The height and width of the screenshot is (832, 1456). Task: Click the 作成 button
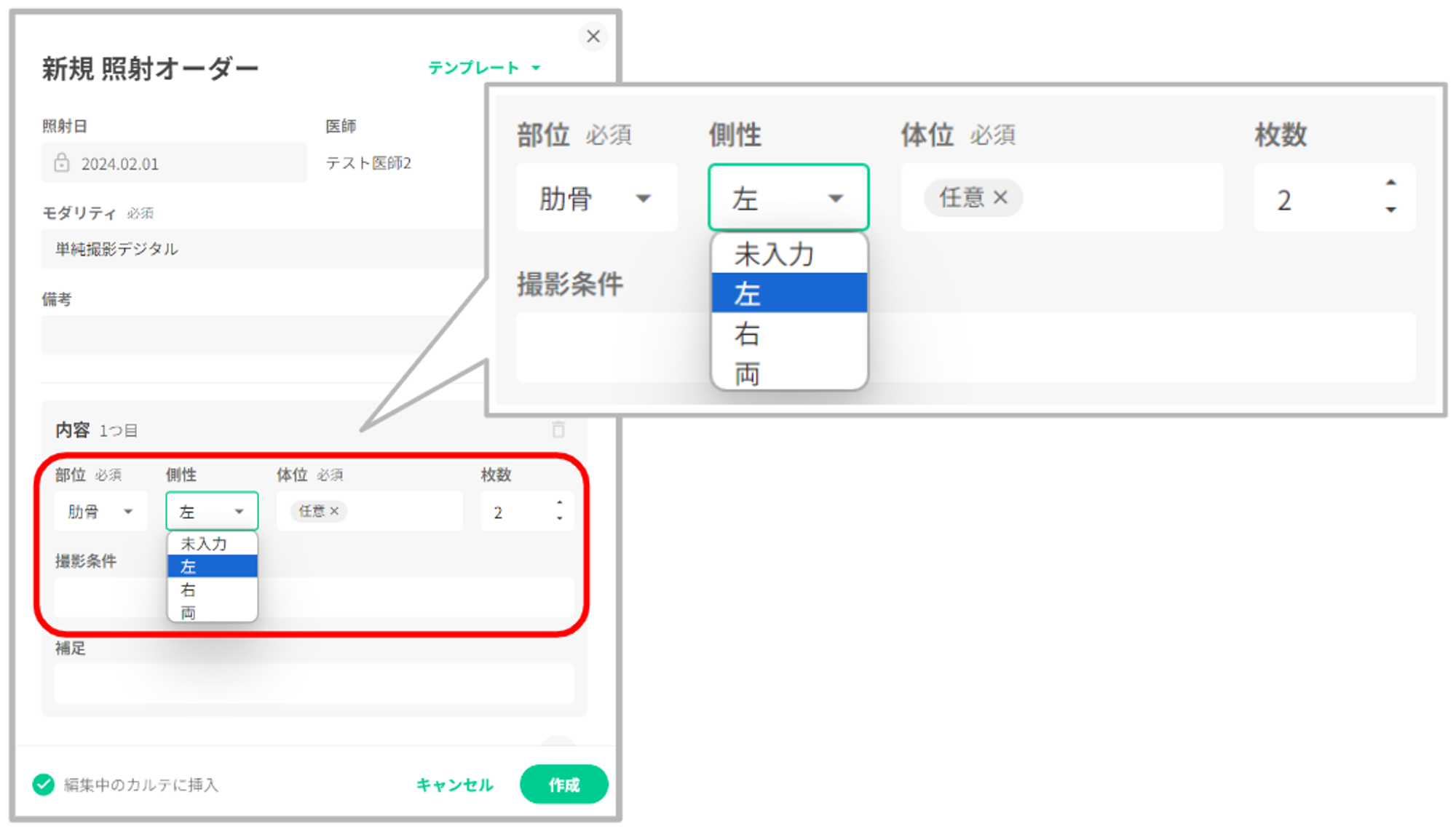click(x=563, y=785)
